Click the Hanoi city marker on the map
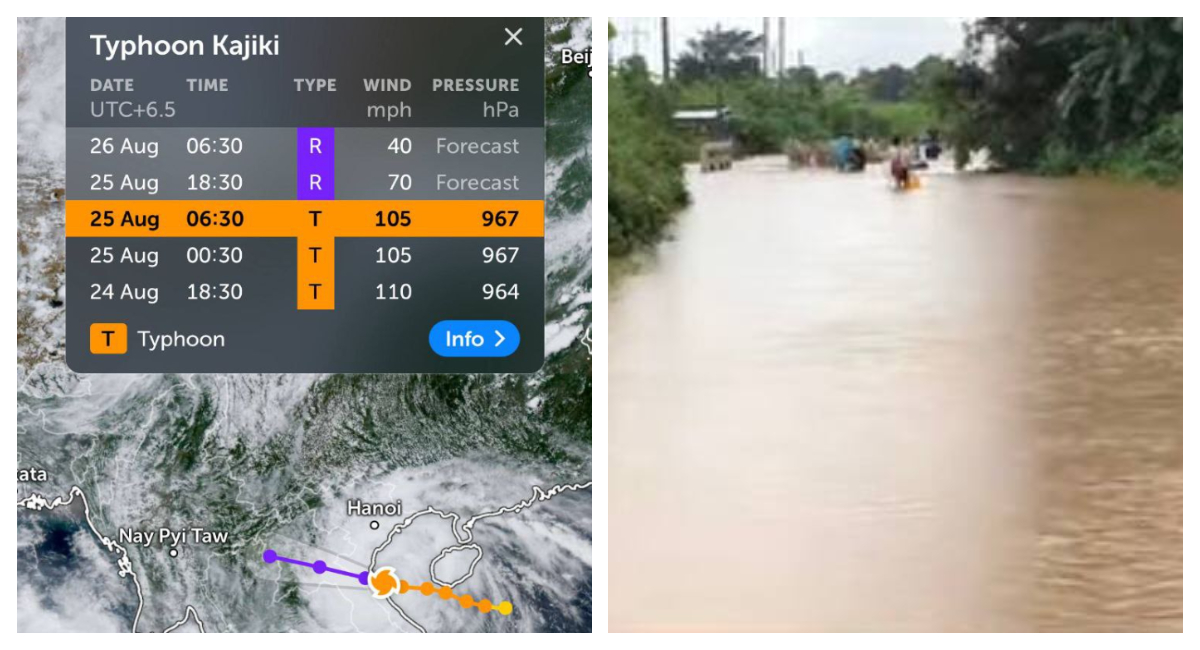 (x=374, y=525)
